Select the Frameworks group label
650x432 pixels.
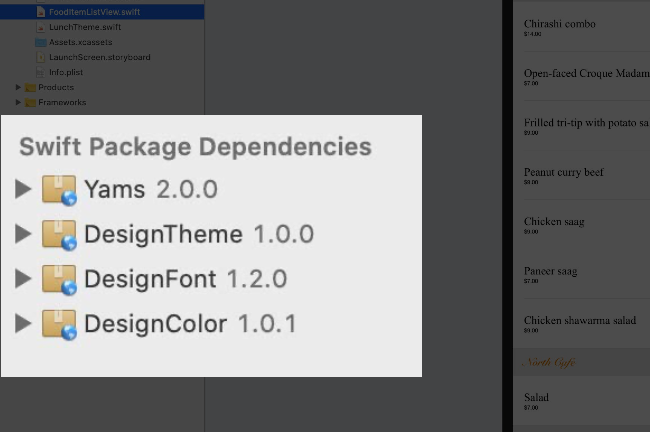(x=62, y=102)
